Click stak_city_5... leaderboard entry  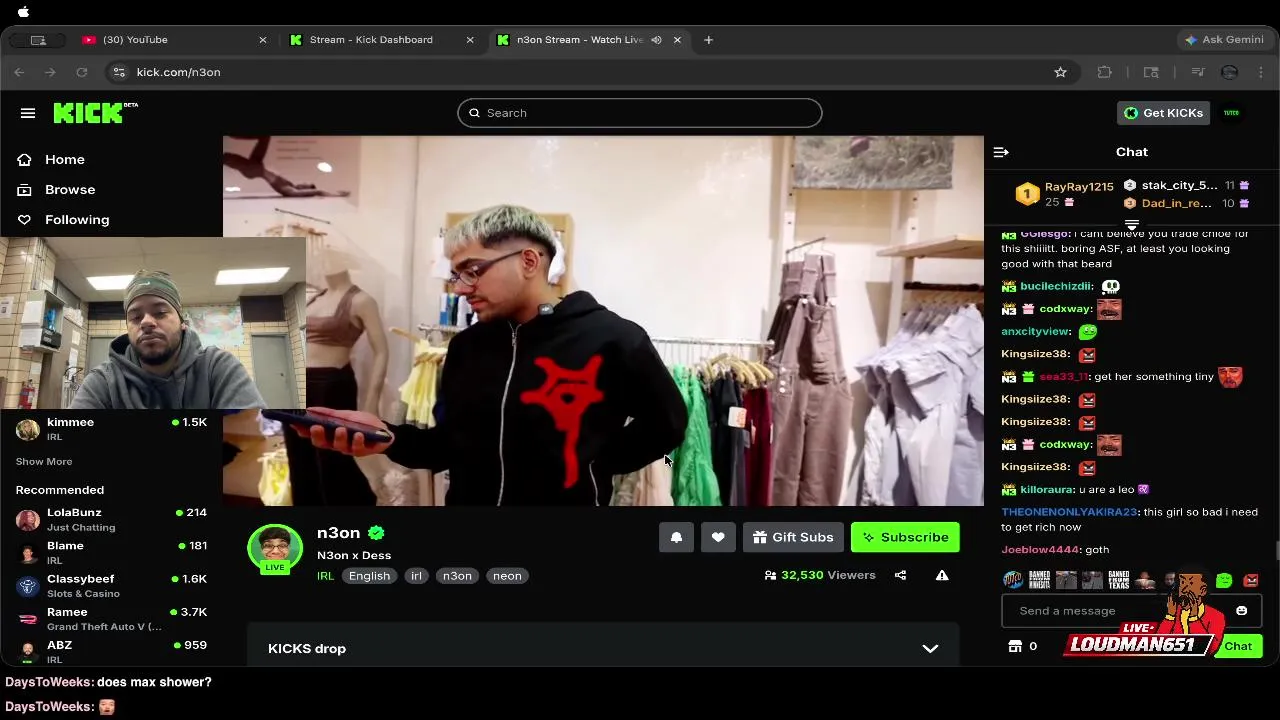(1186, 186)
